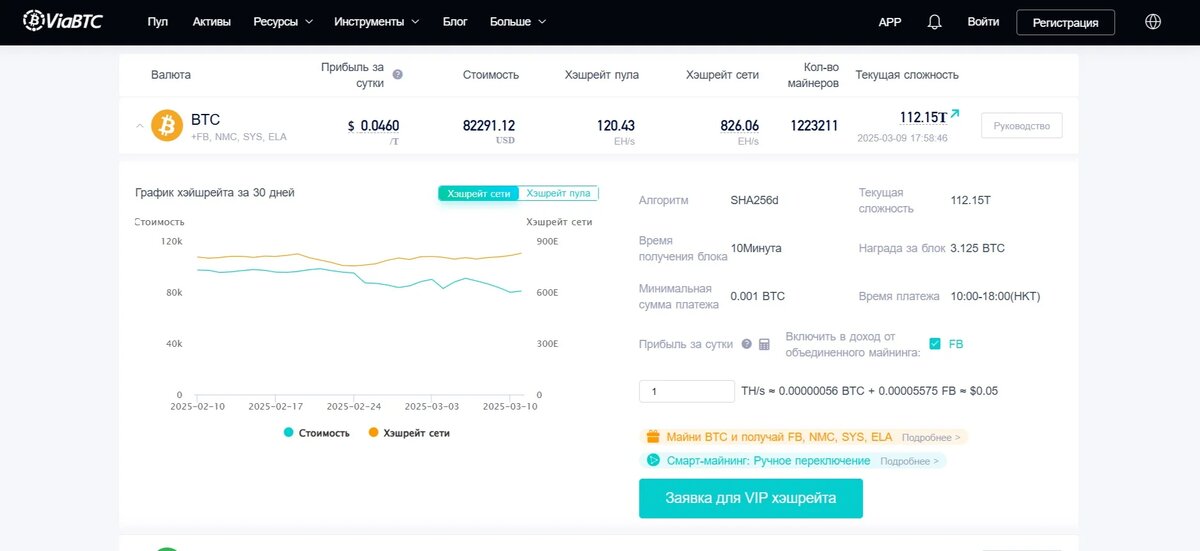Viewport: 1200px width, 551px height.
Task: Open the Блог menu item
Action: coord(455,22)
